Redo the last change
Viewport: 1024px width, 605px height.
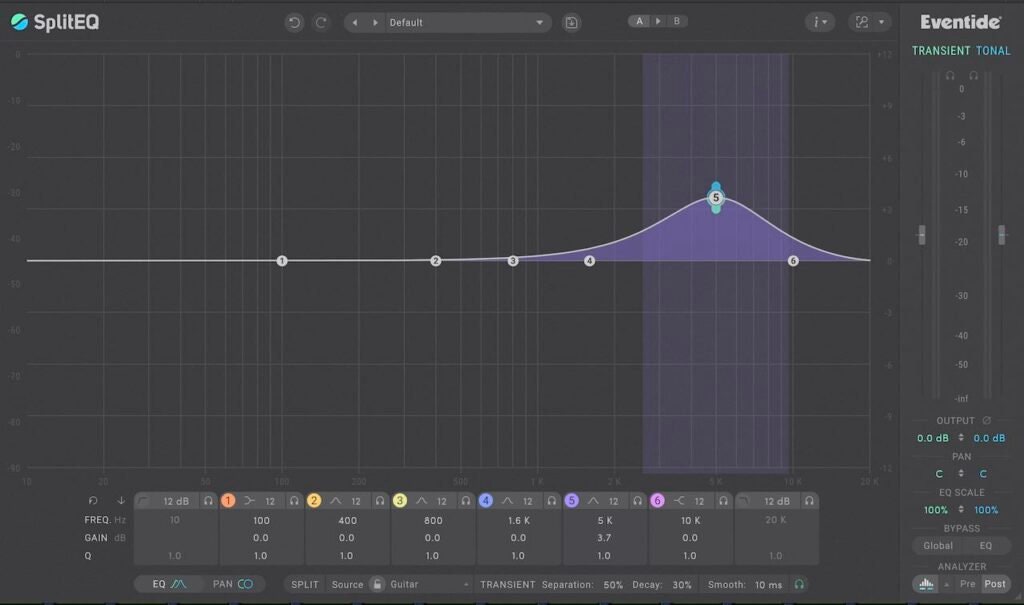tap(321, 22)
